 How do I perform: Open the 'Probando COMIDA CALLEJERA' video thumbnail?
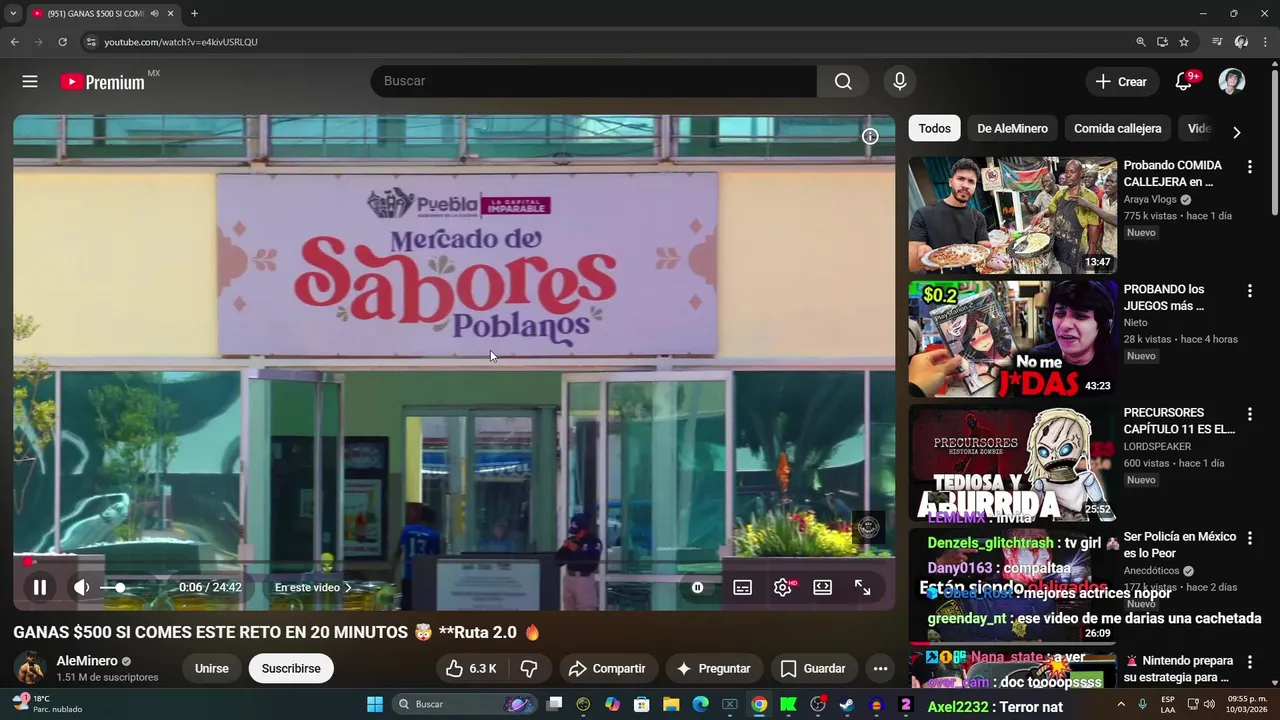1012,215
